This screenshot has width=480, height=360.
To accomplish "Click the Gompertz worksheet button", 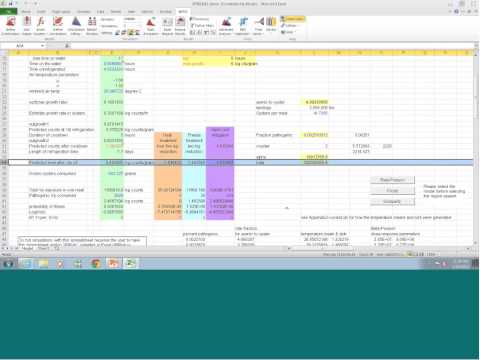I will pos(393,202).
